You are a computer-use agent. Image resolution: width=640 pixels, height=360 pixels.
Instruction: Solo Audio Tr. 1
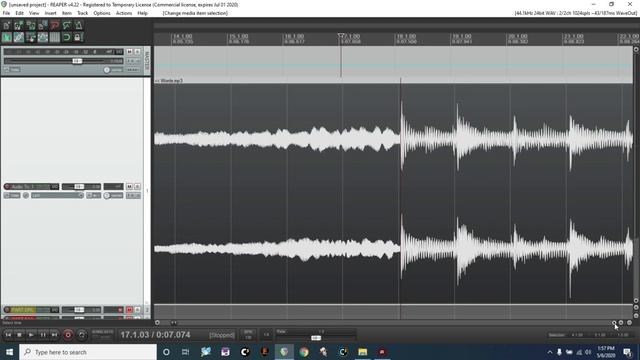pos(137,187)
